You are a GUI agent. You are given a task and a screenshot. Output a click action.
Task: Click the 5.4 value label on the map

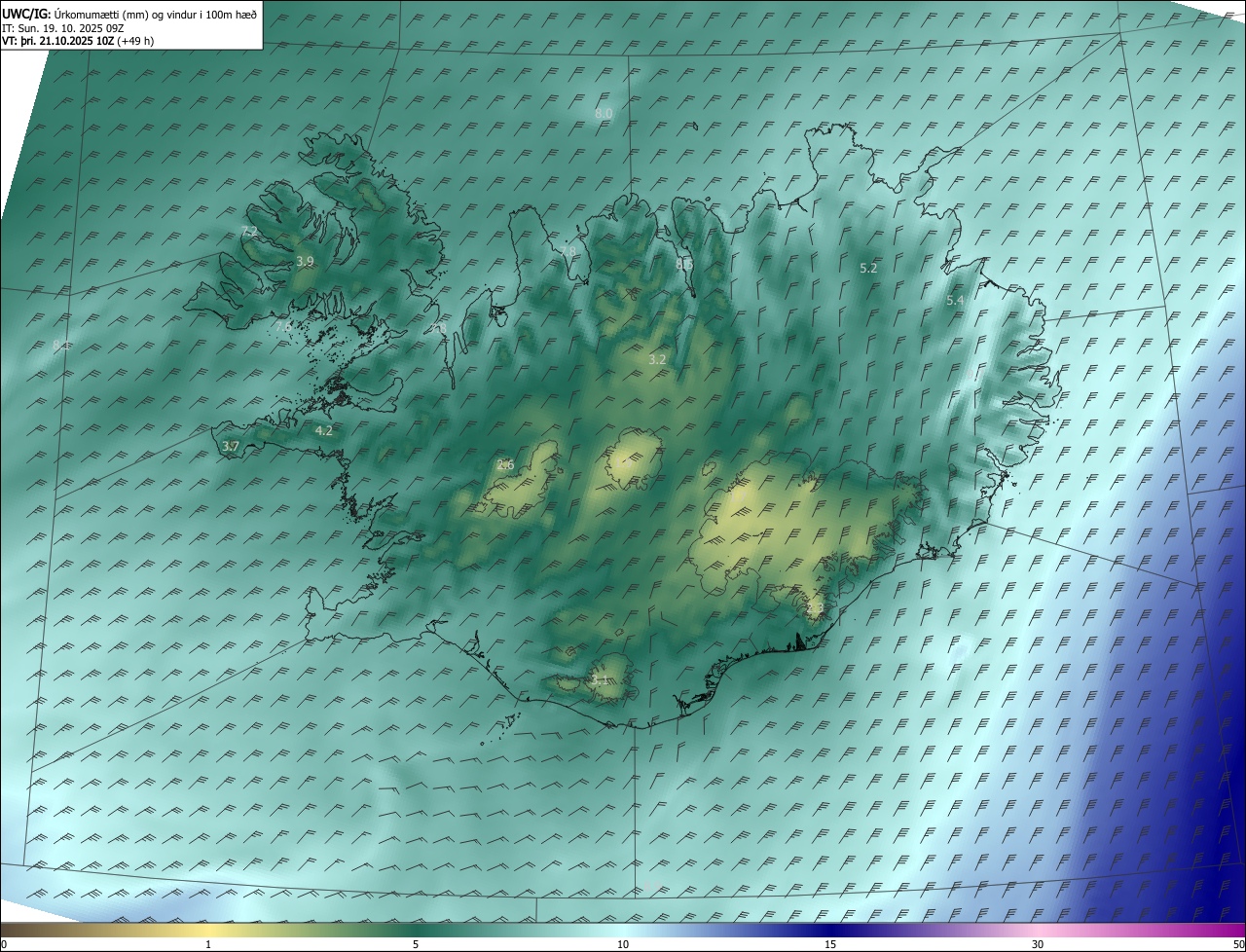[x=955, y=301]
